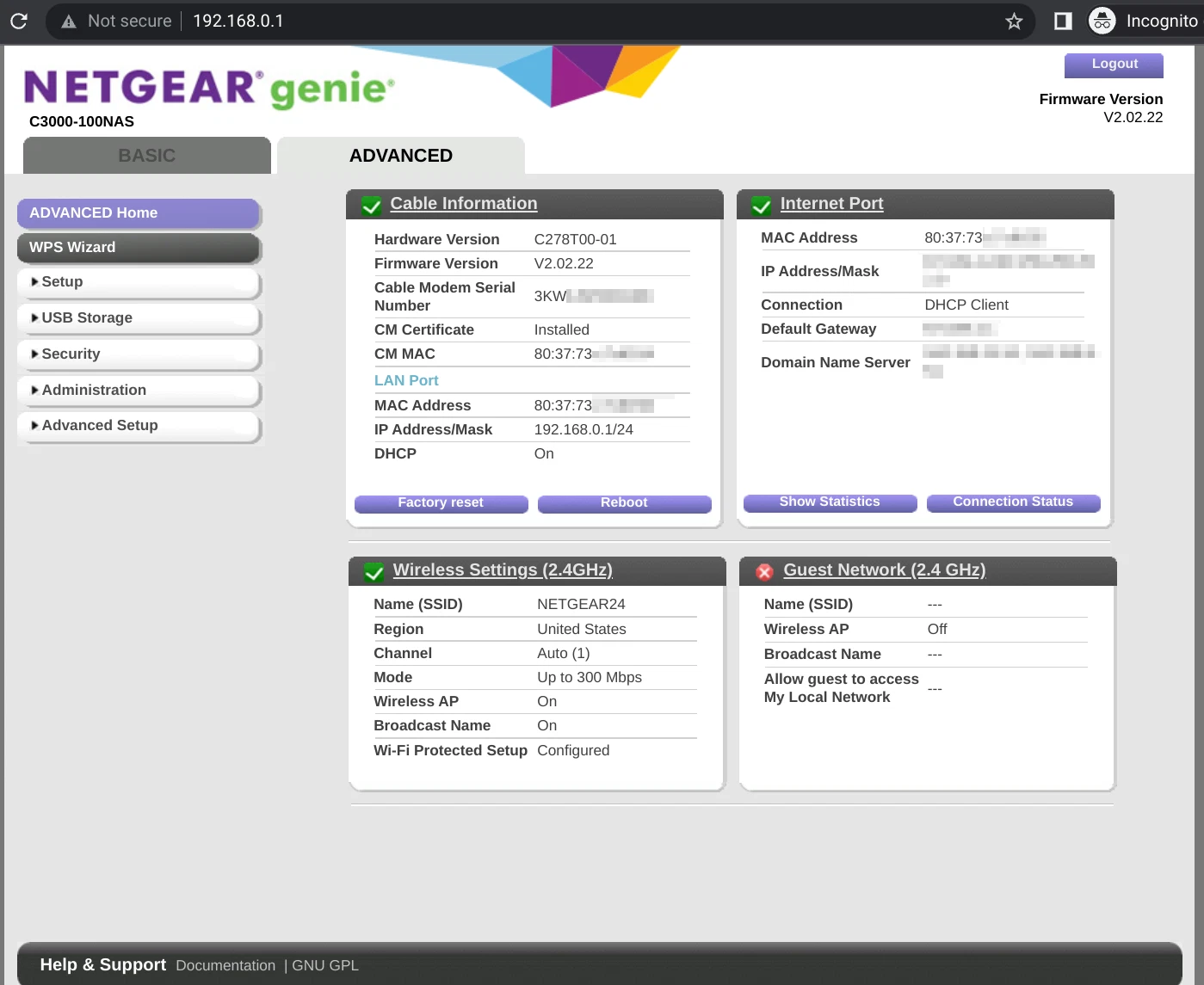The image size is (1204, 985).
Task: Click the green check beside Wireless Settings
Action: point(374,573)
